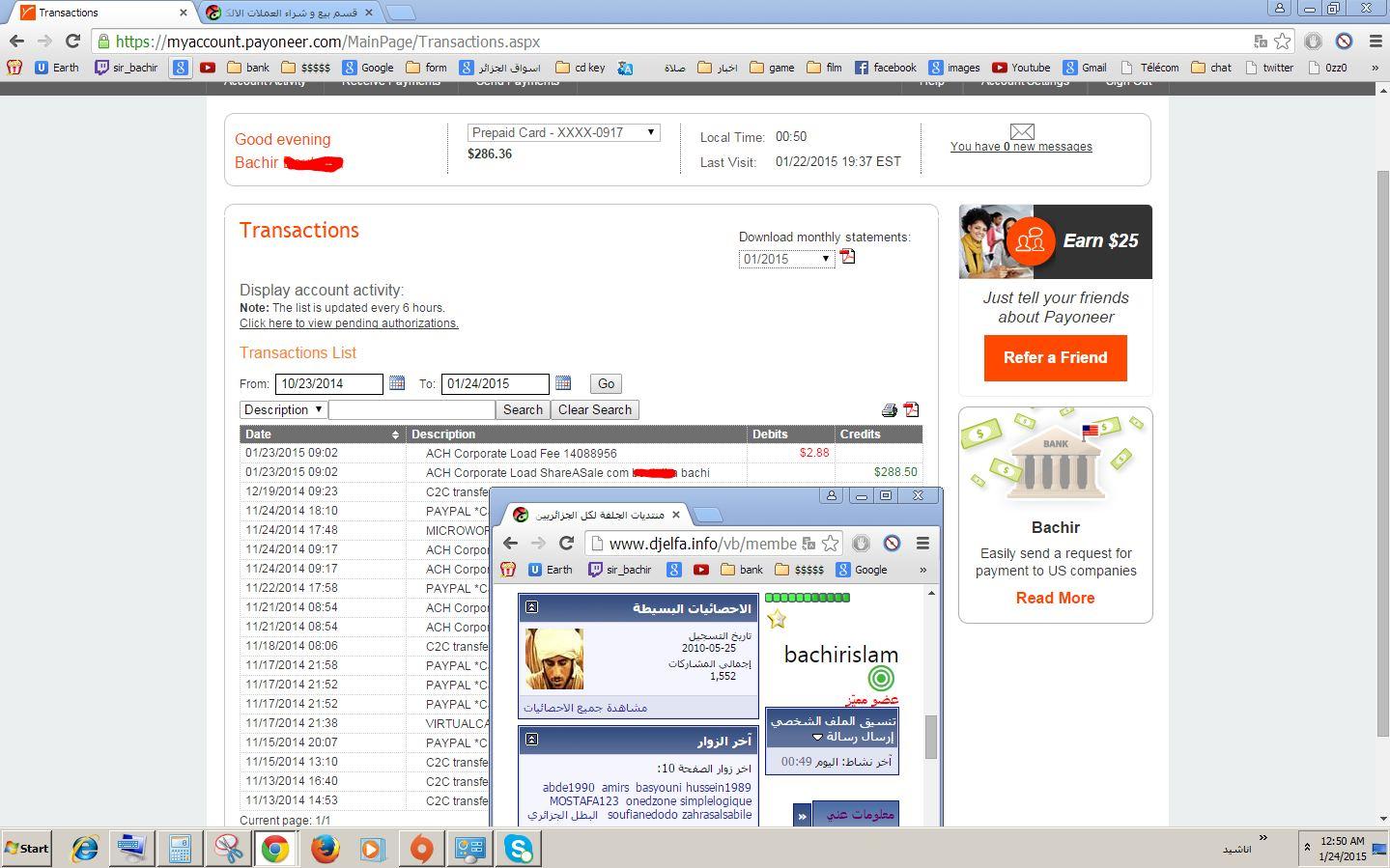Collapse the آخر الزوار panel
The height and width of the screenshot is (868, 1390).
click(x=531, y=739)
